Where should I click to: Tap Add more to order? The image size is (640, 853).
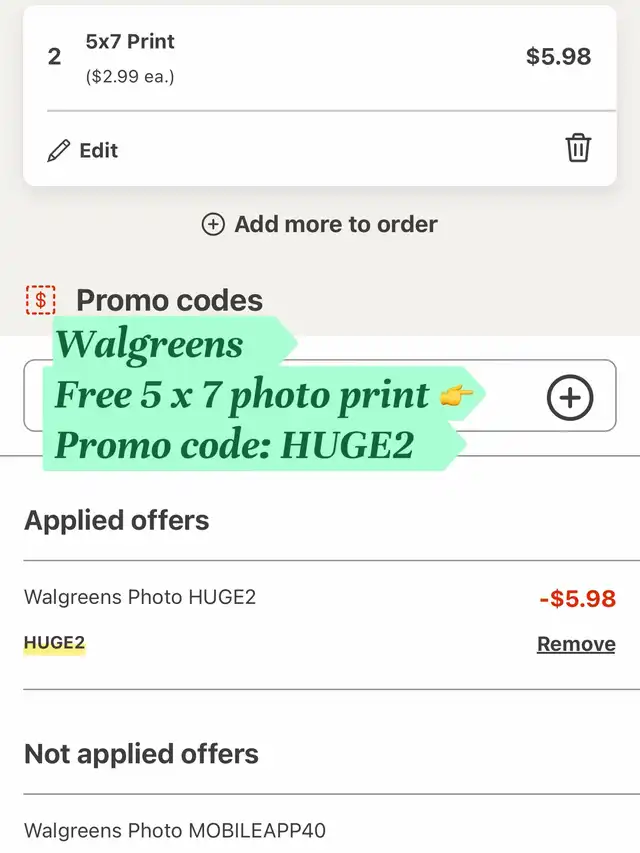pos(319,224)
